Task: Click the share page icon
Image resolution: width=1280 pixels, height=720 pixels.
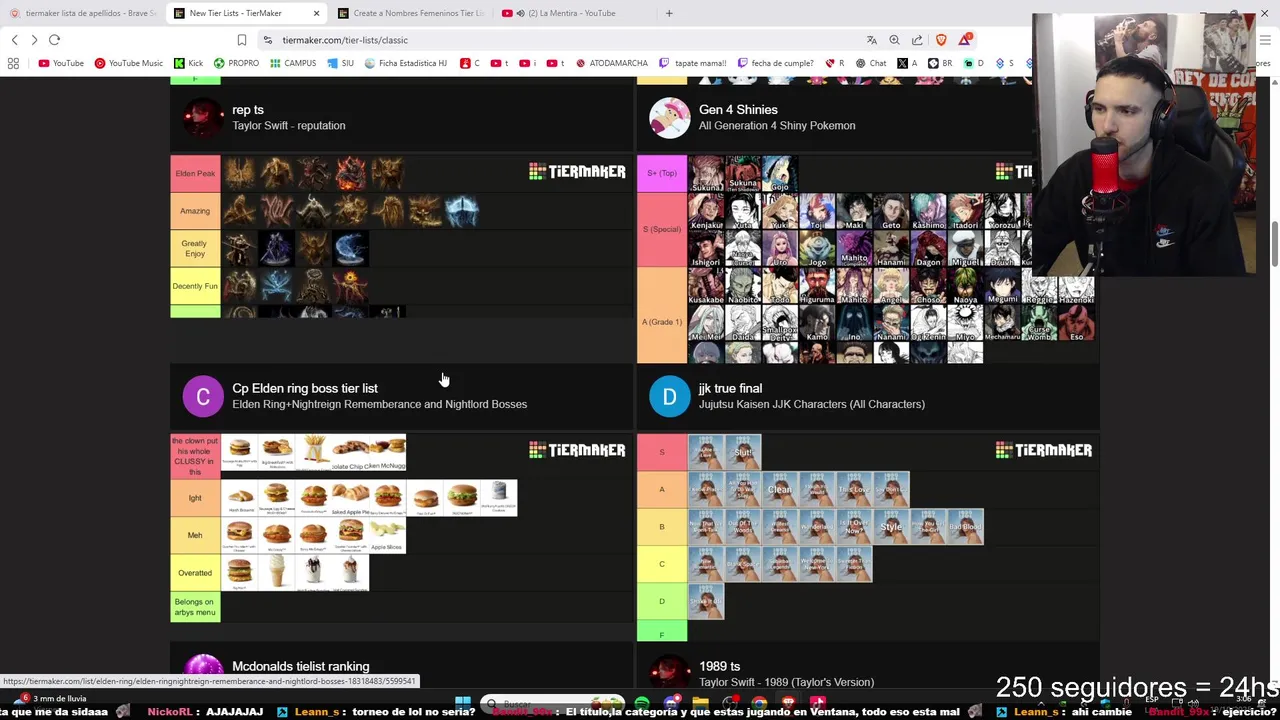Action: (917, 40)
